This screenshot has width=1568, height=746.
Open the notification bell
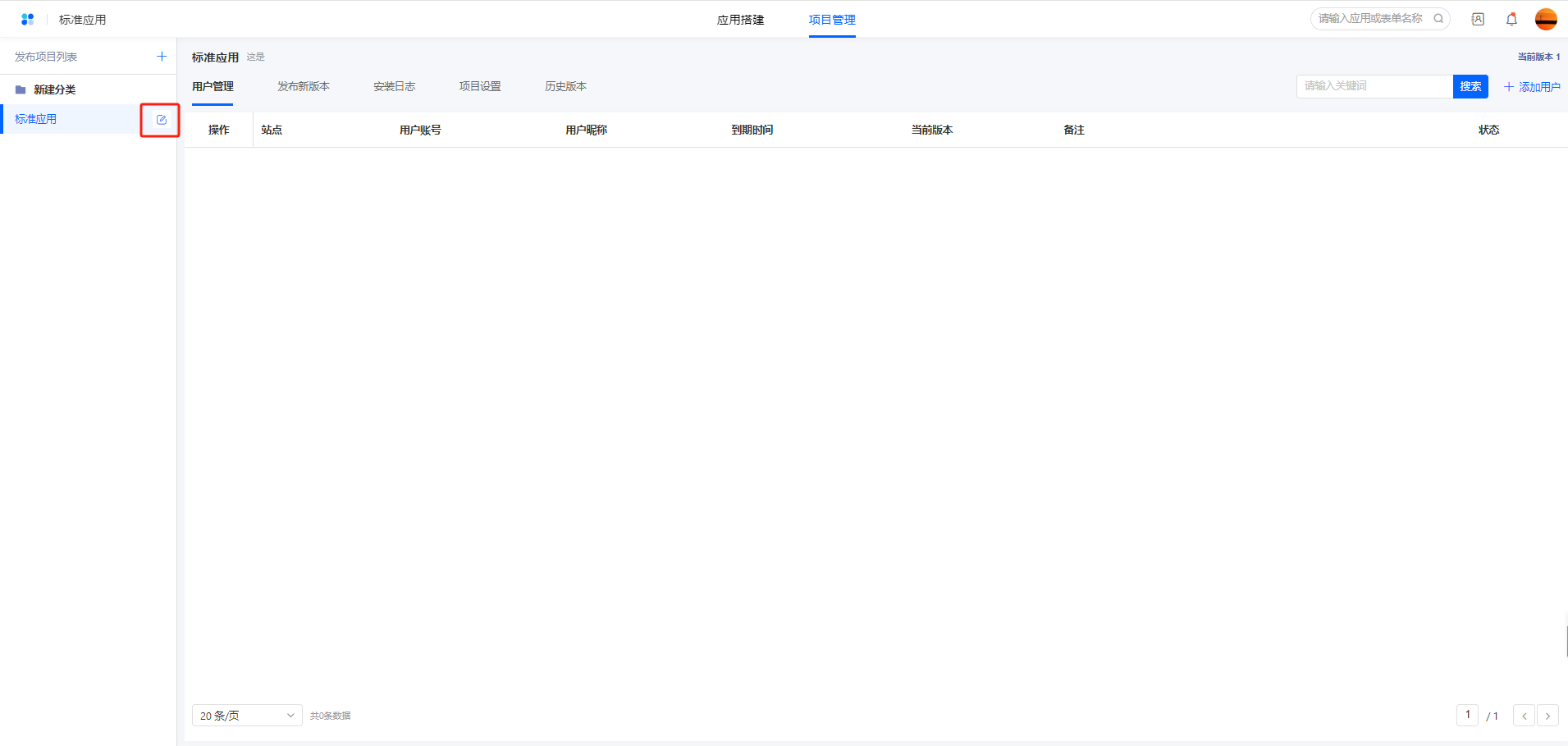click(1511, 19)
